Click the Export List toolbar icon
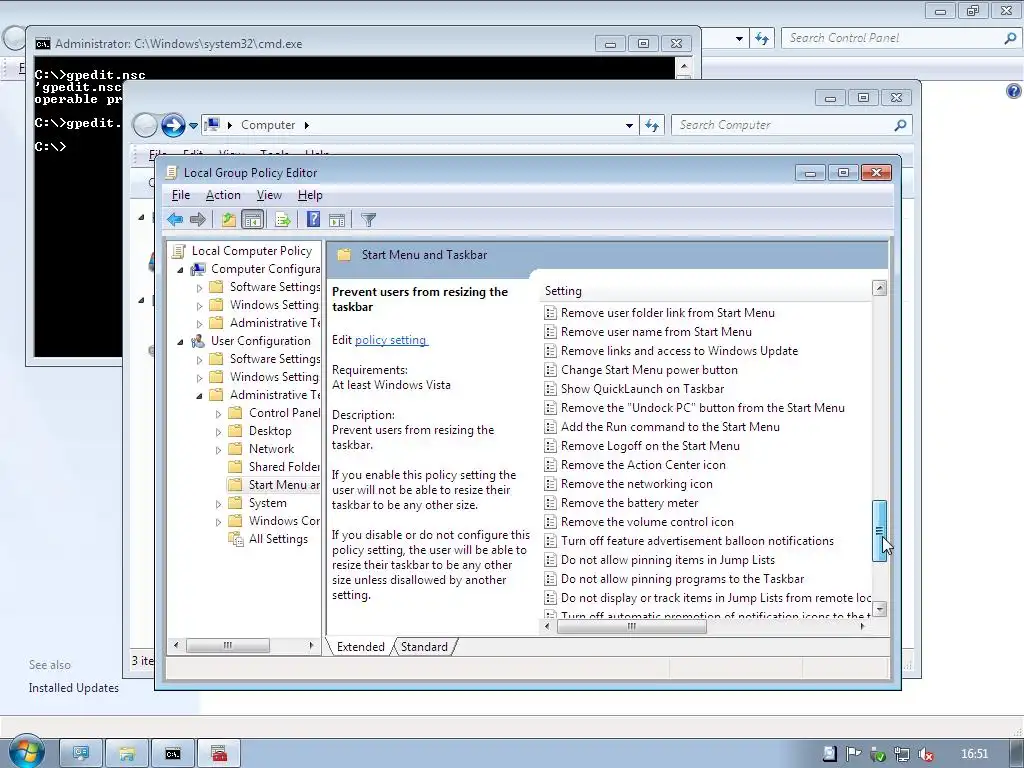Image resolution: width=1024 pixels, height=768 pixels. [x=282, y=219]
